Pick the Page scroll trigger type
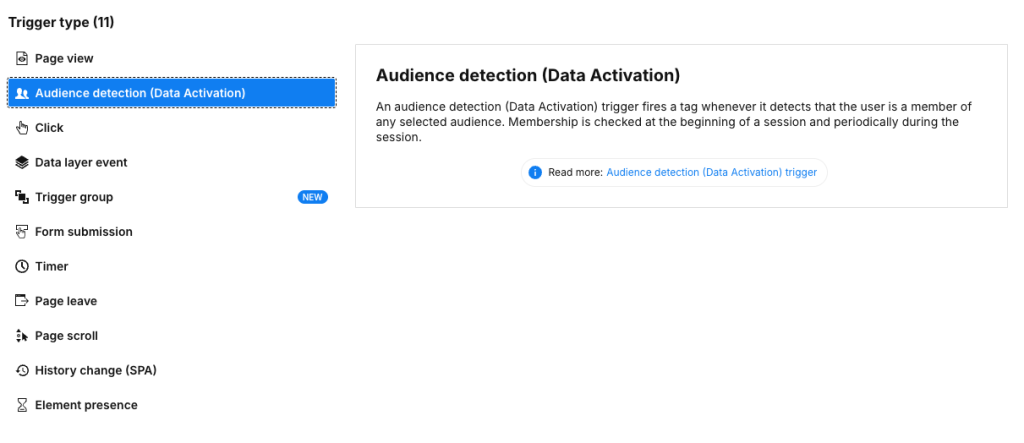The image size is (1024, 443). [x=66, y=336]
